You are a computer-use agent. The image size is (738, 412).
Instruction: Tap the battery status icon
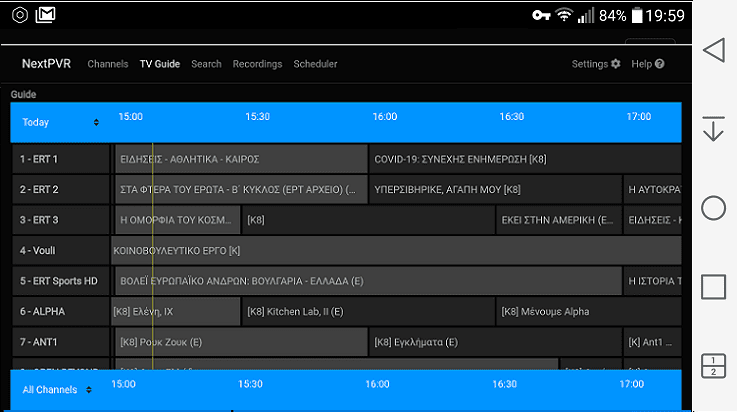pyautogui.click(x=637, y=16)
